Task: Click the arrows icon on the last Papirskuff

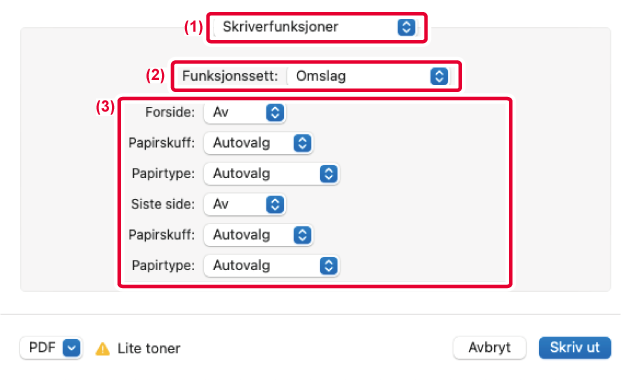Action: point(302,235)
